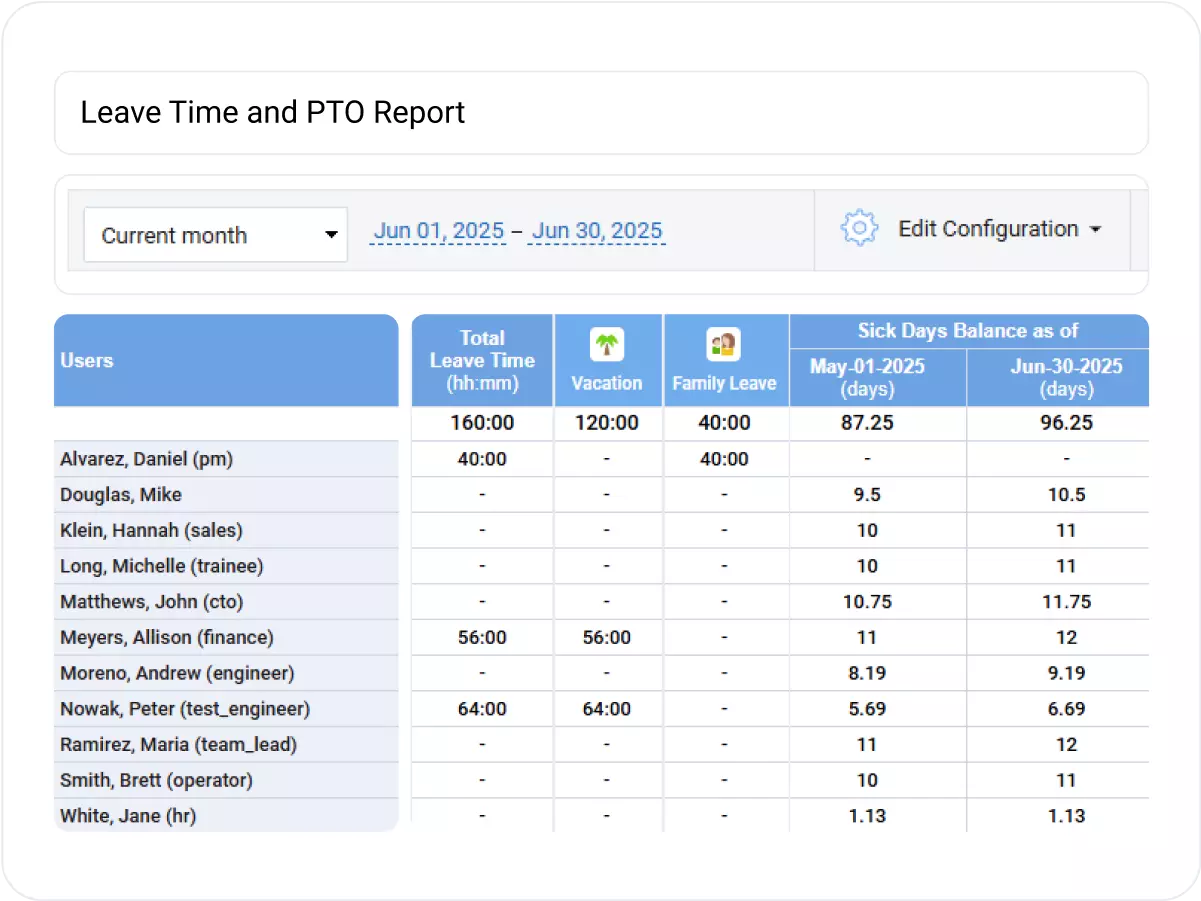Viewport: 1201px width, 901px height.
Task: Click the Total Leave Time column header
Action: 481,360
